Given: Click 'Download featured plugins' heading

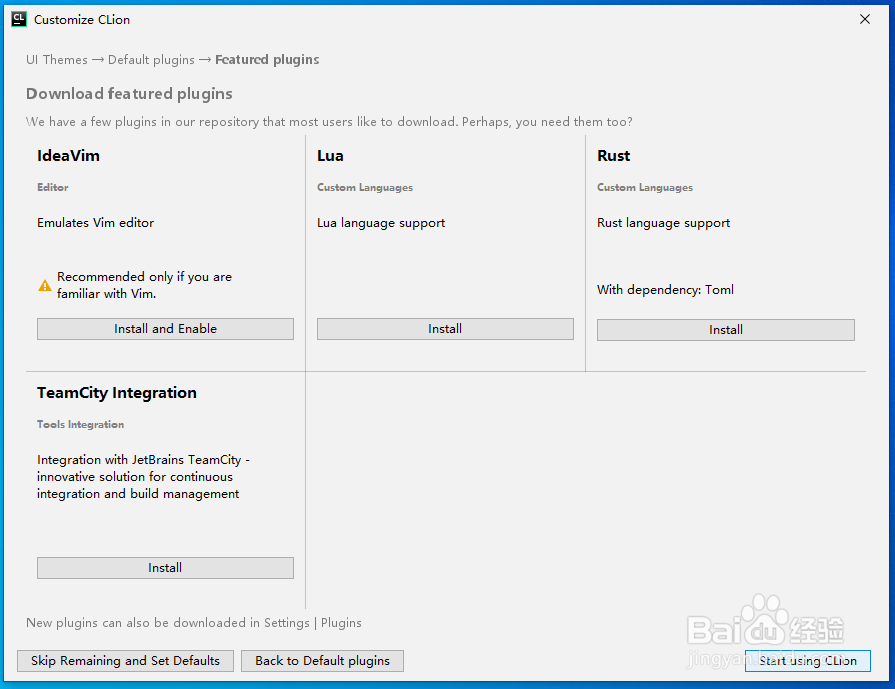Looking at the screenshot, I should coord(129,94).
